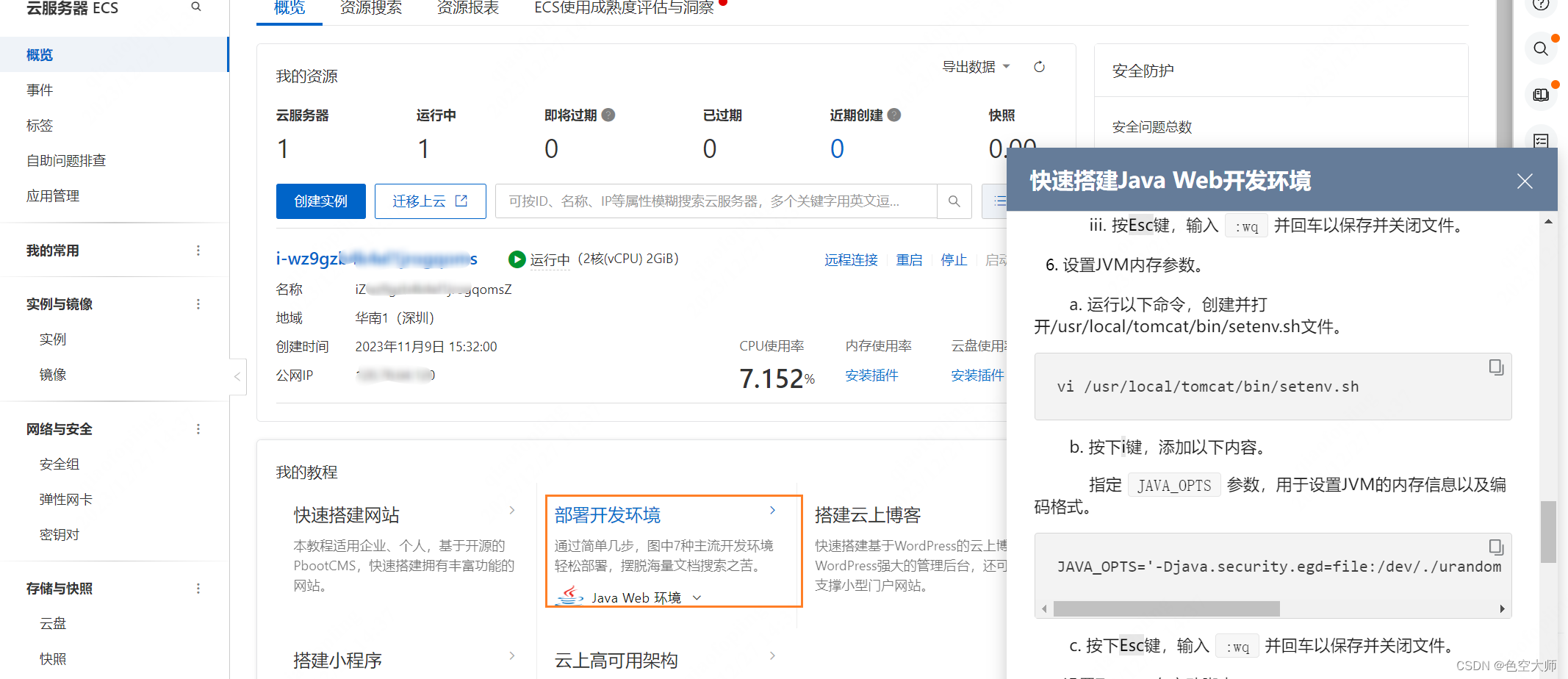1568x679 pixels.
Task: Switch to the 资源搜索 tab
Action: 371,8
